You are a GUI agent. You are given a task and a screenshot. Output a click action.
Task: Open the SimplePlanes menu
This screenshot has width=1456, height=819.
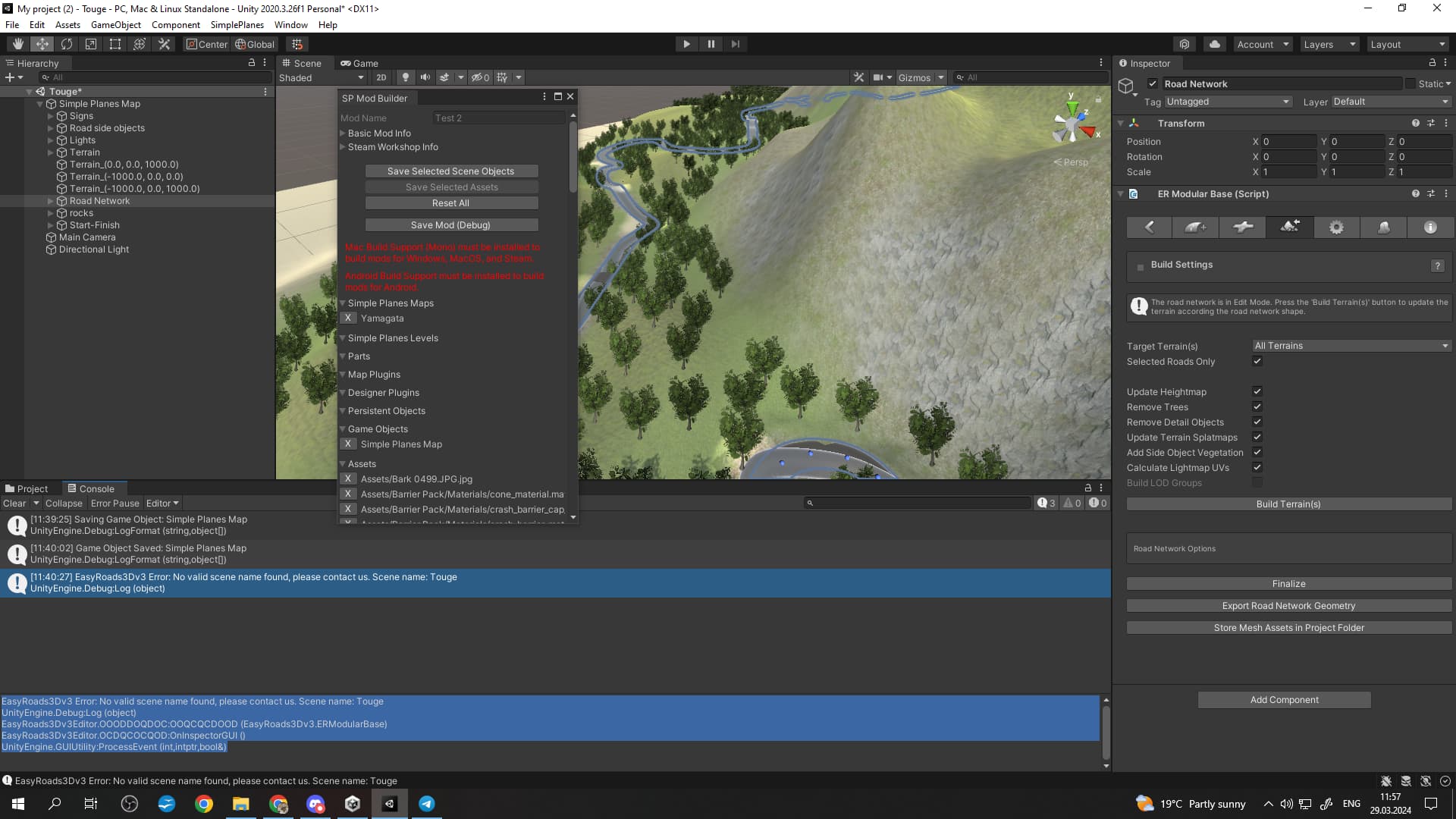(x=237, y=24)
